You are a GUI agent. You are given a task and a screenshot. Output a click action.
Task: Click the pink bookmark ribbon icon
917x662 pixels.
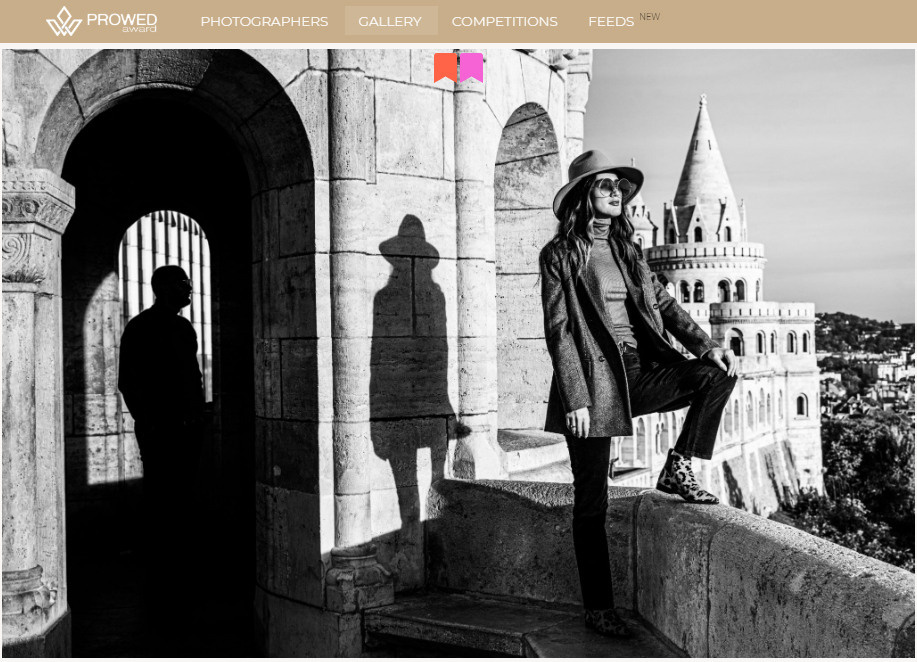point(471,67)
